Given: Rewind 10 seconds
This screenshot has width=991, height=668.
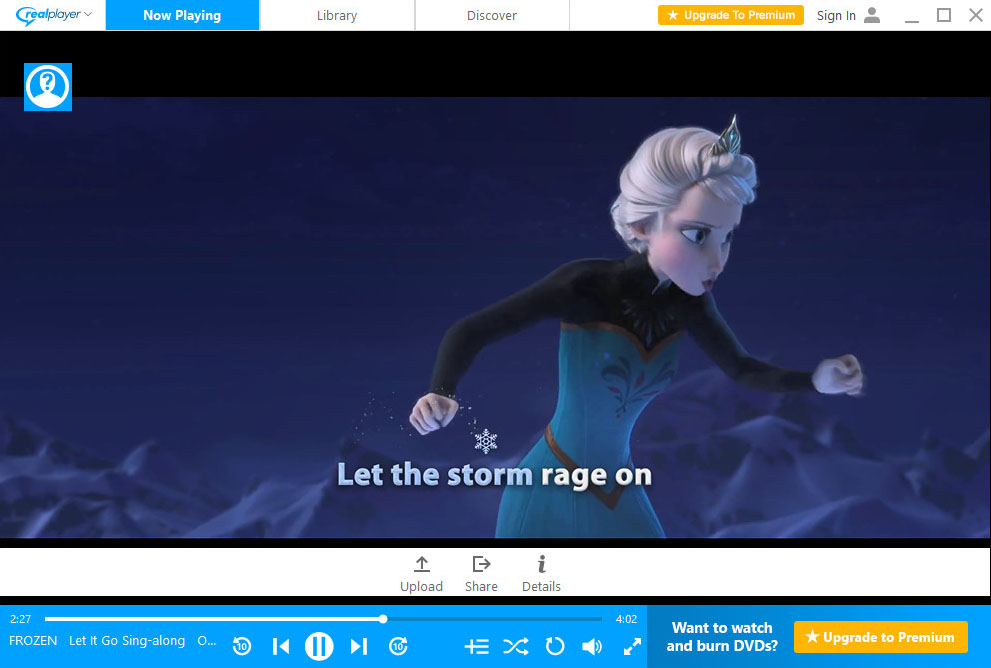Looking at the screenshot, I should point(241,646).
